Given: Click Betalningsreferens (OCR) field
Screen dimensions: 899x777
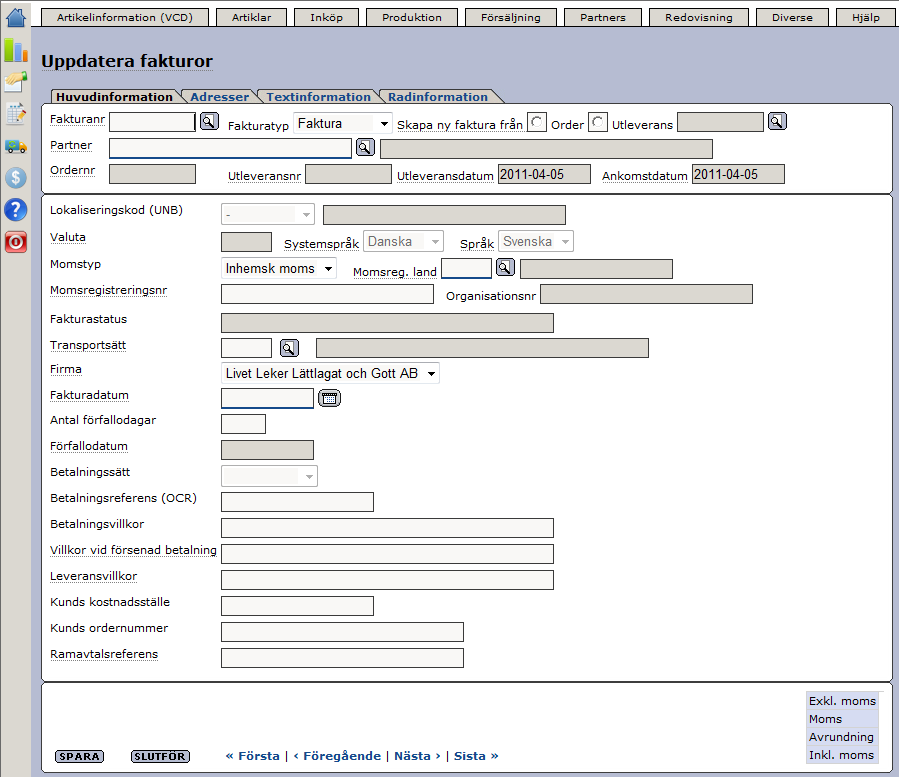Looking at the screenshot, I should click(298, 502).
